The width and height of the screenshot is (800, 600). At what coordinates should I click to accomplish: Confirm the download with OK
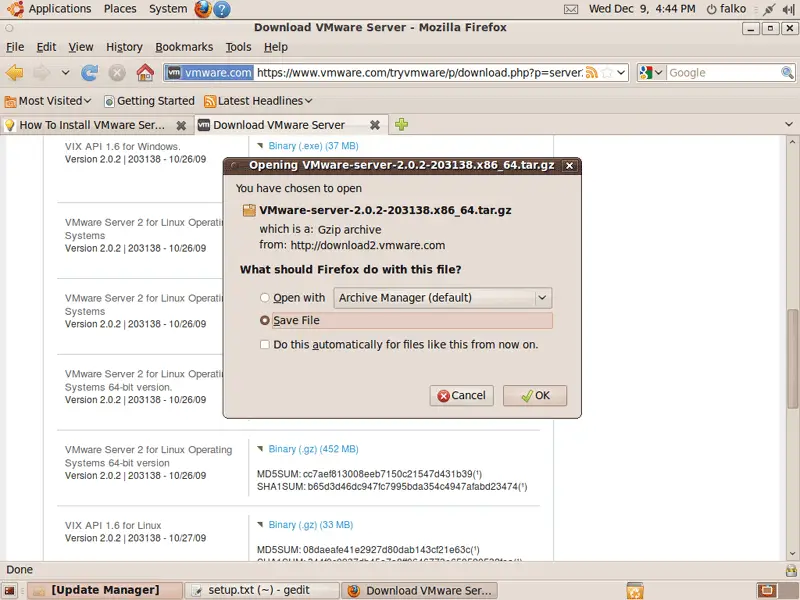point(535,395)
